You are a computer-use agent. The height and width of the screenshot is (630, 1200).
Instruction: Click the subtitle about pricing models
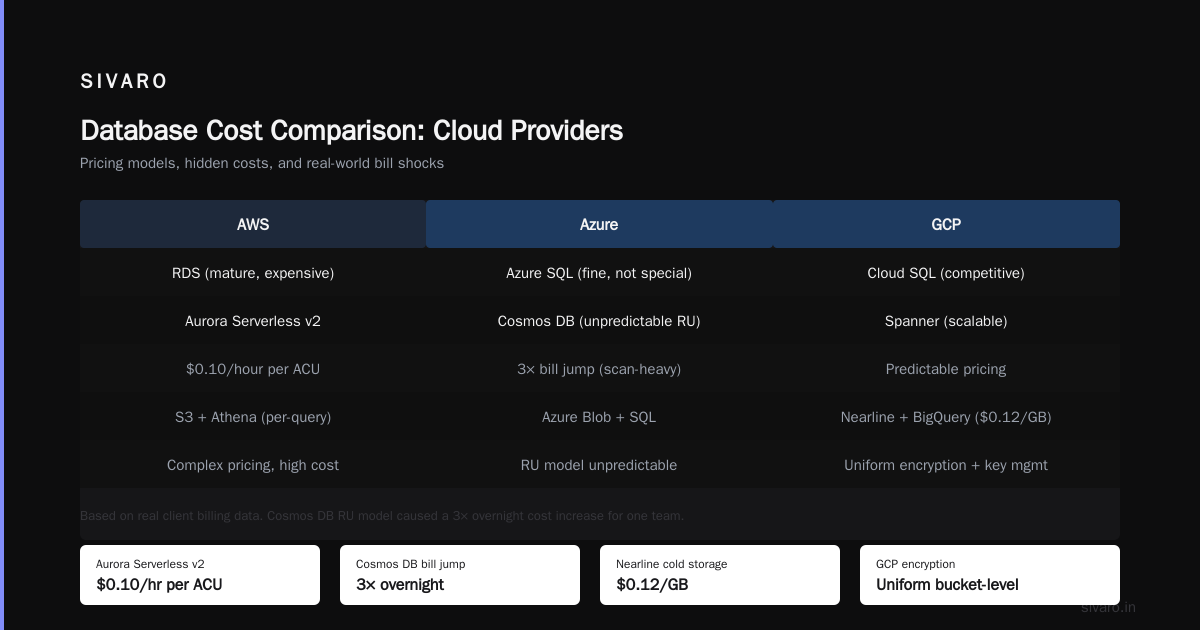[x=262, y=163]
